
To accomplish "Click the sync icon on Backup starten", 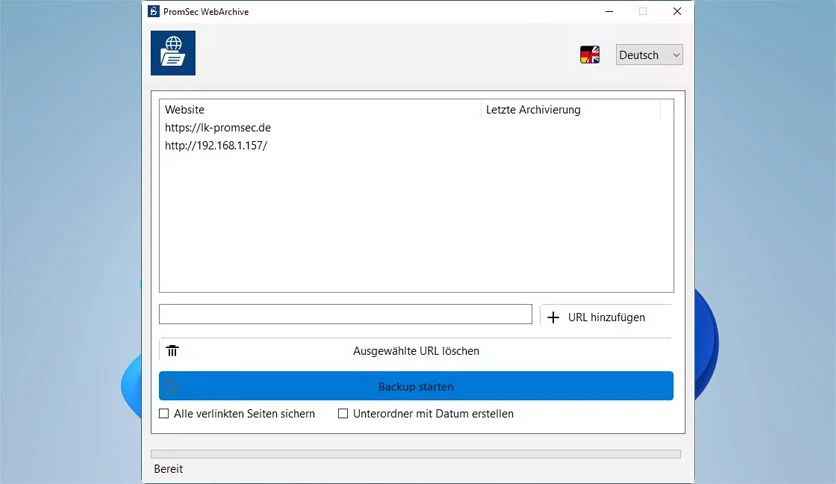I will click(172, 386).
